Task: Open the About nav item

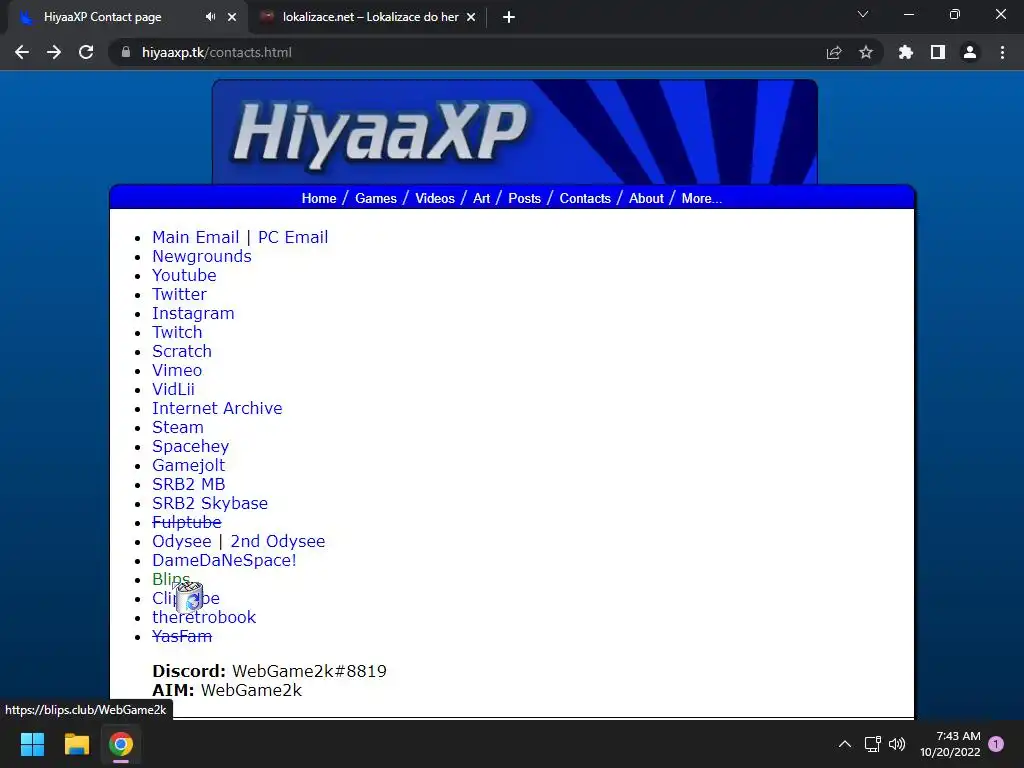Action: (x=646, y=199)
